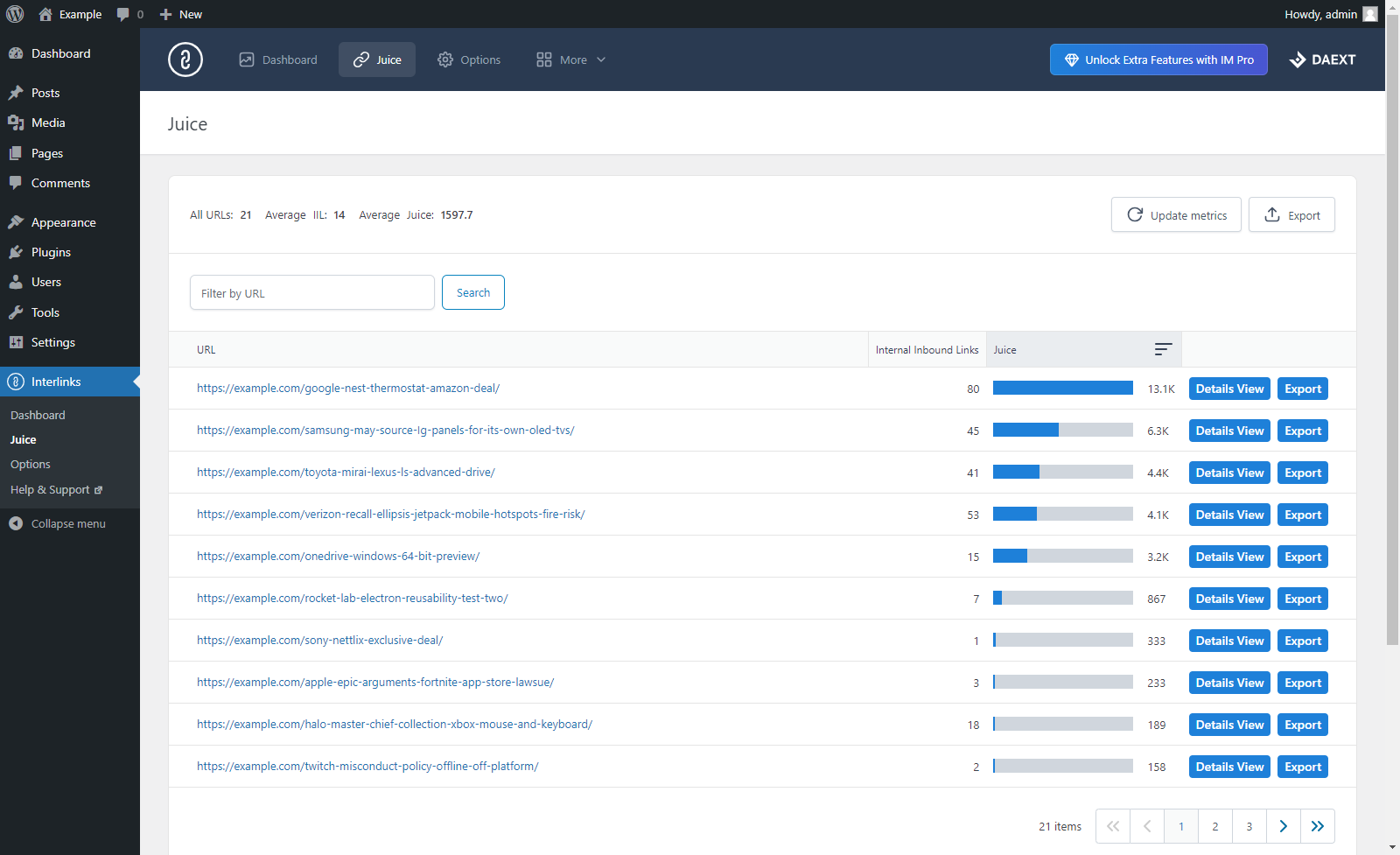Click the Update metrics button
The height and width of the screenshot is (855, 1400).
coord(1176,214)
